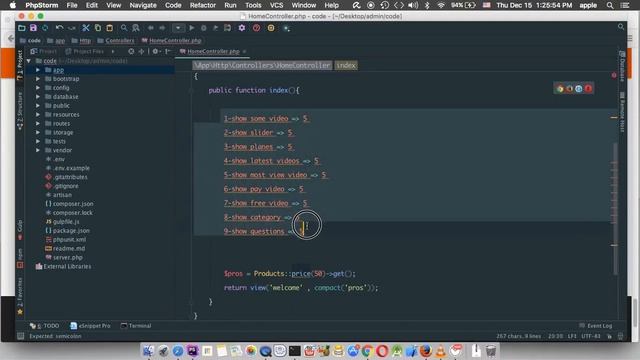Screen dimensions: 640x360
Task: Toggle the debug listener icon in toolbar
Action: (x=227, y=28)
